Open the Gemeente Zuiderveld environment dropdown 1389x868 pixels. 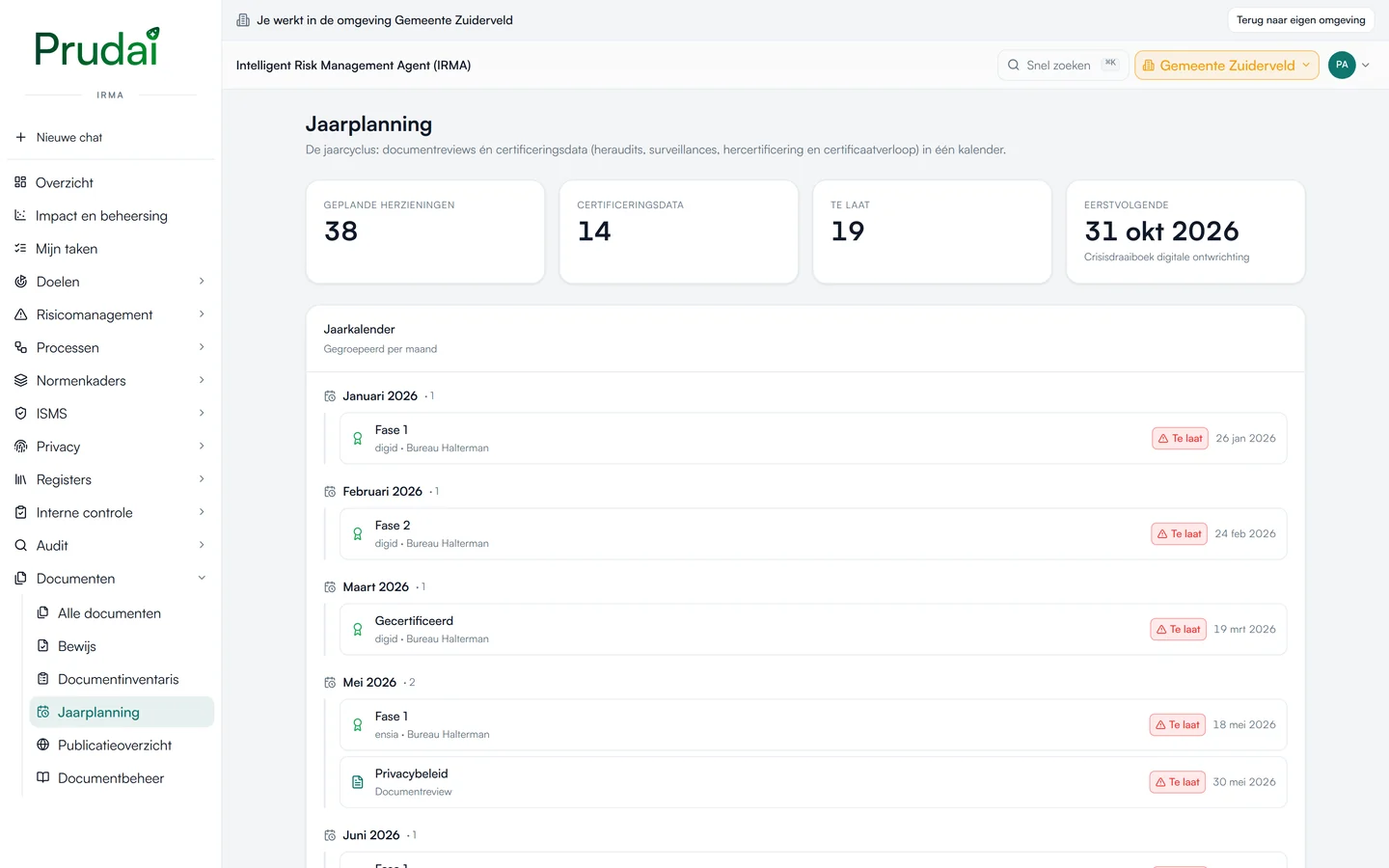tap(1227, 65)
